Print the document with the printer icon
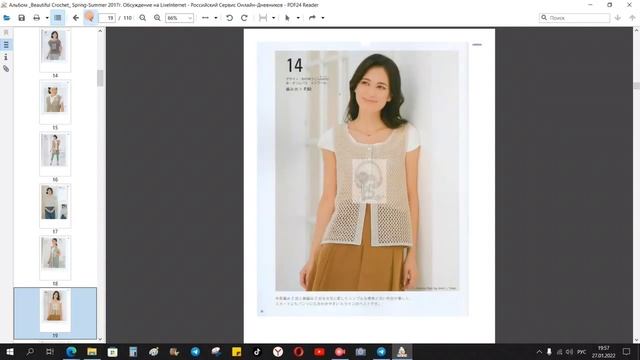This screenshot has height=360, width=640. coord(37,18)
